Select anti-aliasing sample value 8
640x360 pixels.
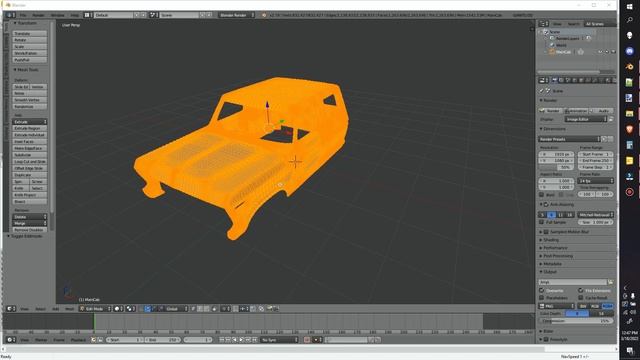click(x=551, y=215)
